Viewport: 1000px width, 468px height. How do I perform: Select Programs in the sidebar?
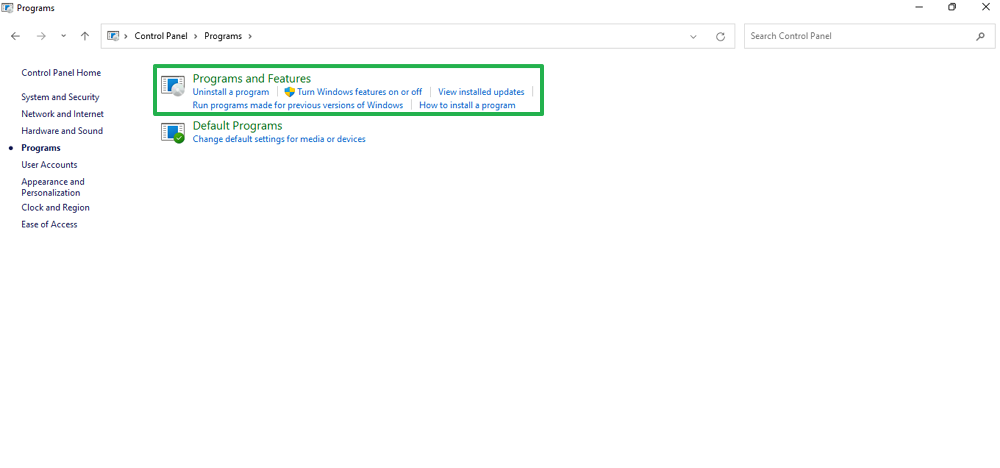(x=41, y=148)
